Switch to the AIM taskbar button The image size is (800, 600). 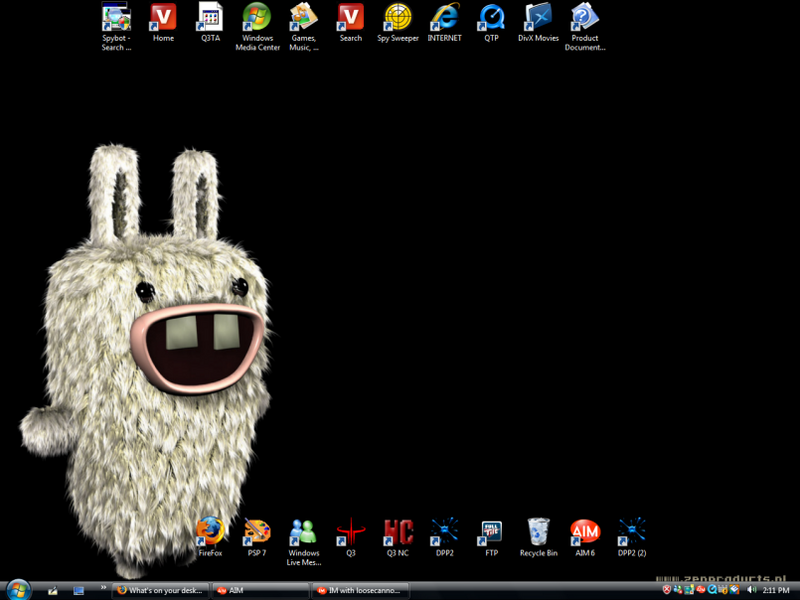260,591
